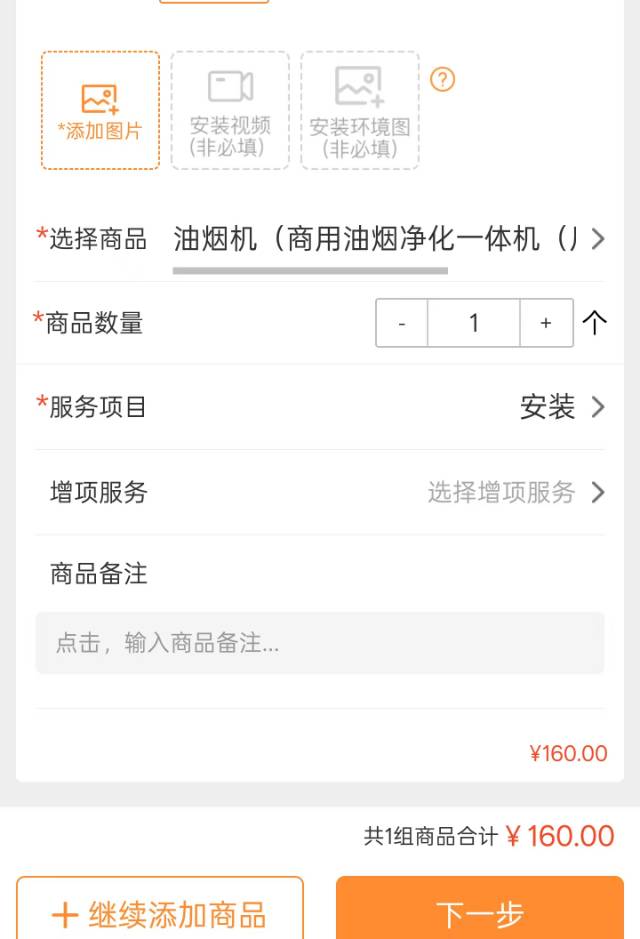Viewport: 640px width, 939px height.
Task: Tap the installation video camera icon
Action: tap(230, 87)
